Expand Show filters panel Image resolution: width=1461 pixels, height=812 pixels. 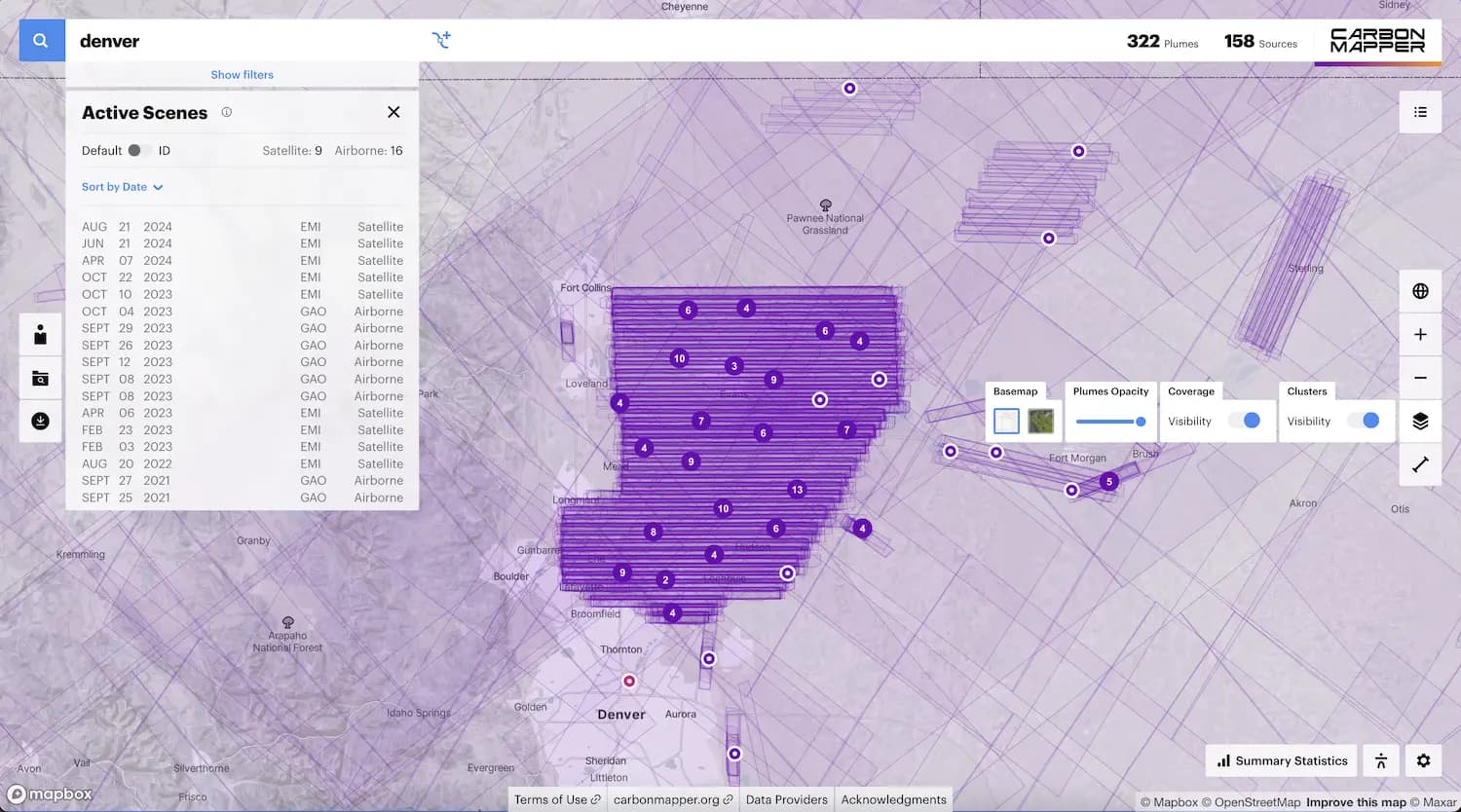tap(242, 75)
